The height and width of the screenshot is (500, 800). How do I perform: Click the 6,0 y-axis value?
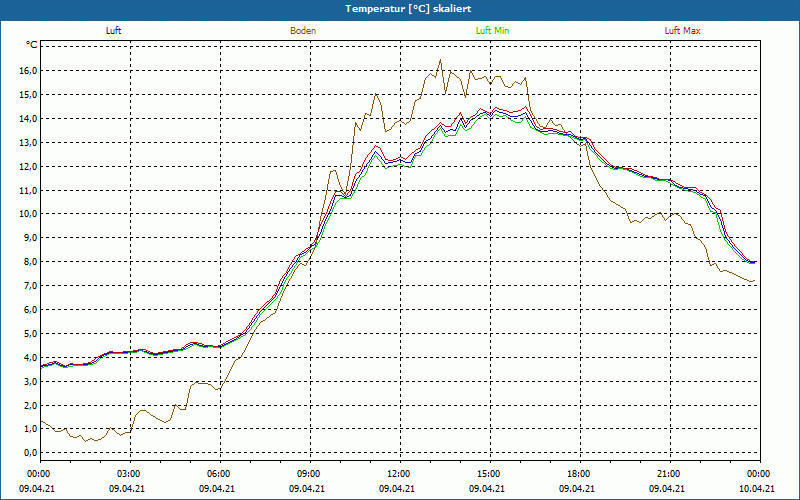click(x=31, y=310)
